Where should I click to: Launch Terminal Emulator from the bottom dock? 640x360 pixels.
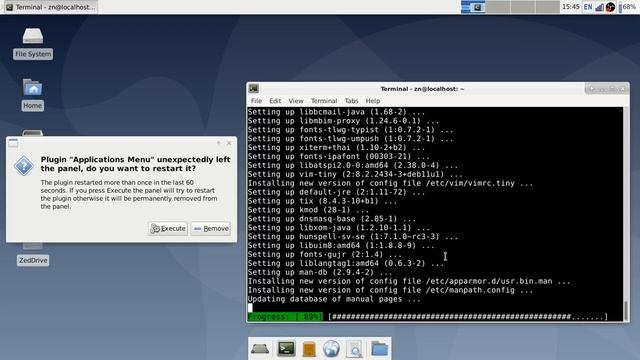tap(286, 349)
